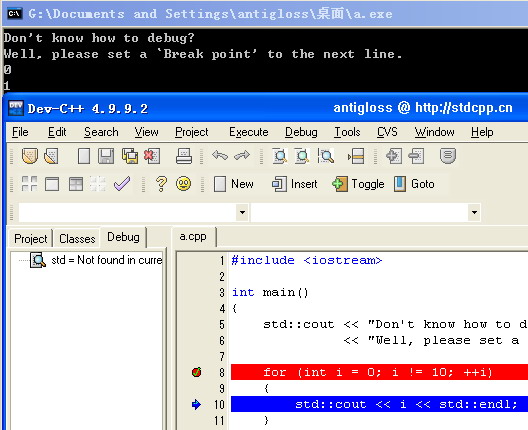Open the Debug menu
The width and height of the screenshot is (528, 430).
[x=301, y=132]
